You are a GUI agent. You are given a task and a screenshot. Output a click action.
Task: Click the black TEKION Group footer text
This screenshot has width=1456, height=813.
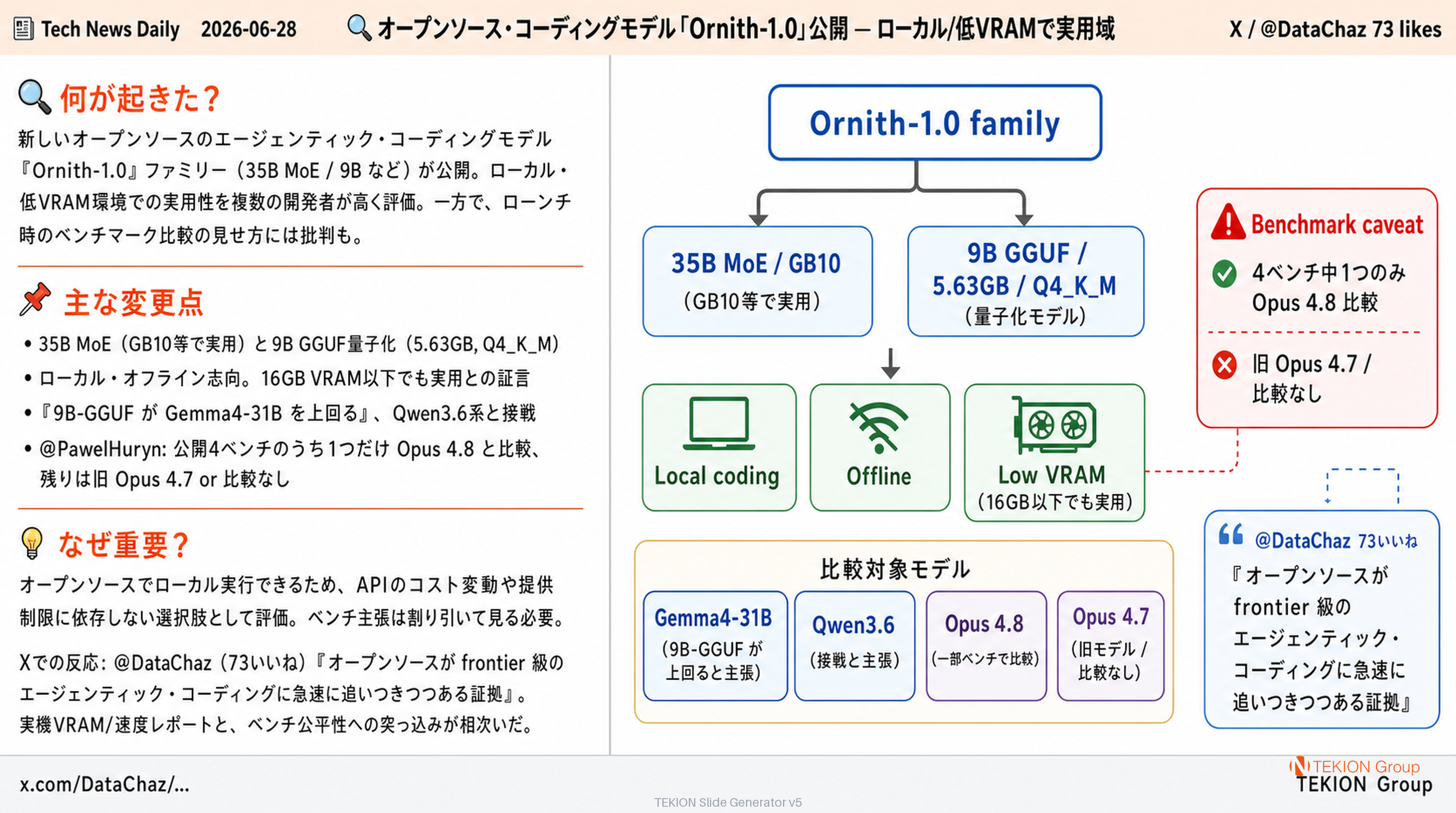pyautogui.click(x=1364, y=785)
